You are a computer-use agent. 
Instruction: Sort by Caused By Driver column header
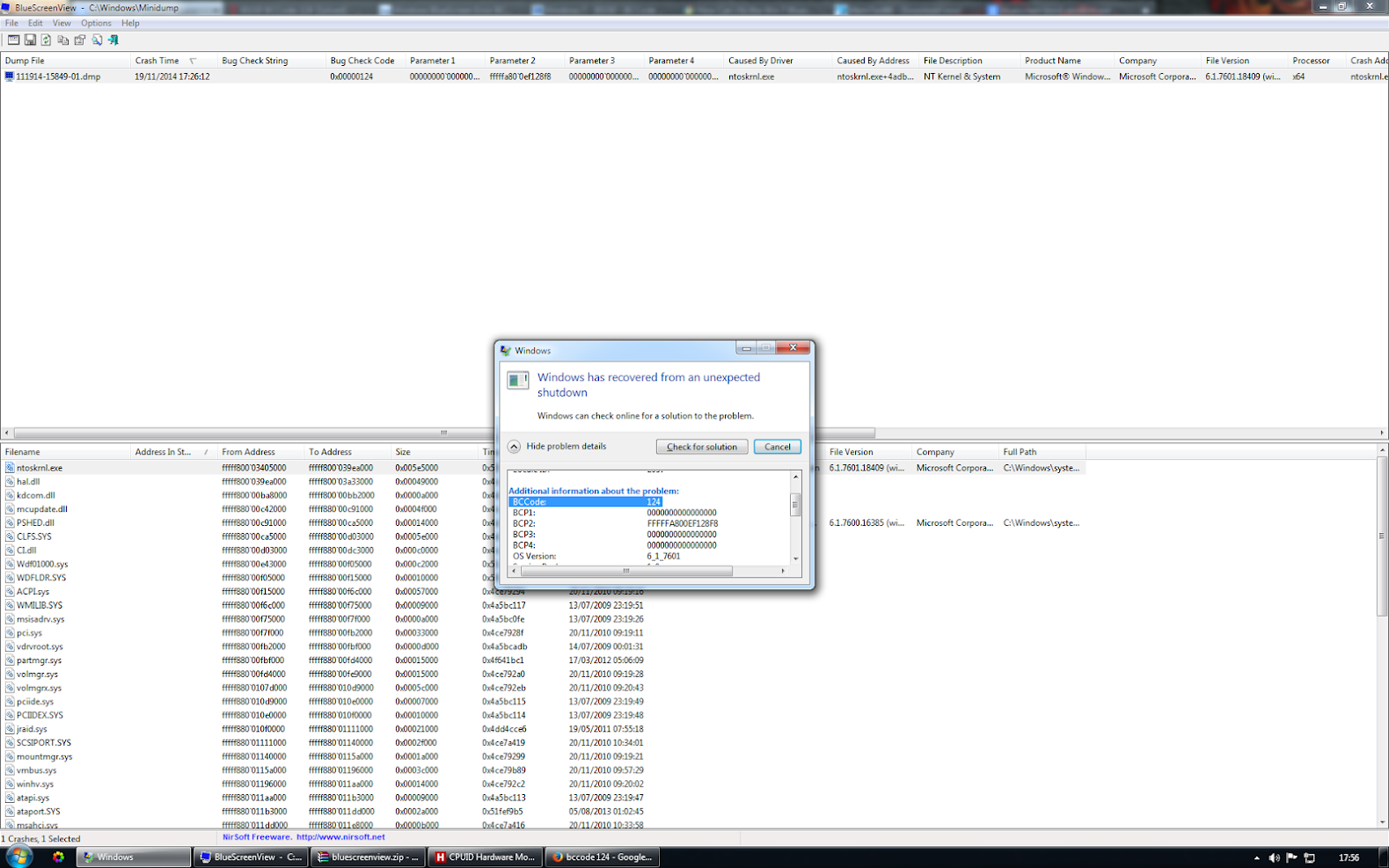pos(777,61)
